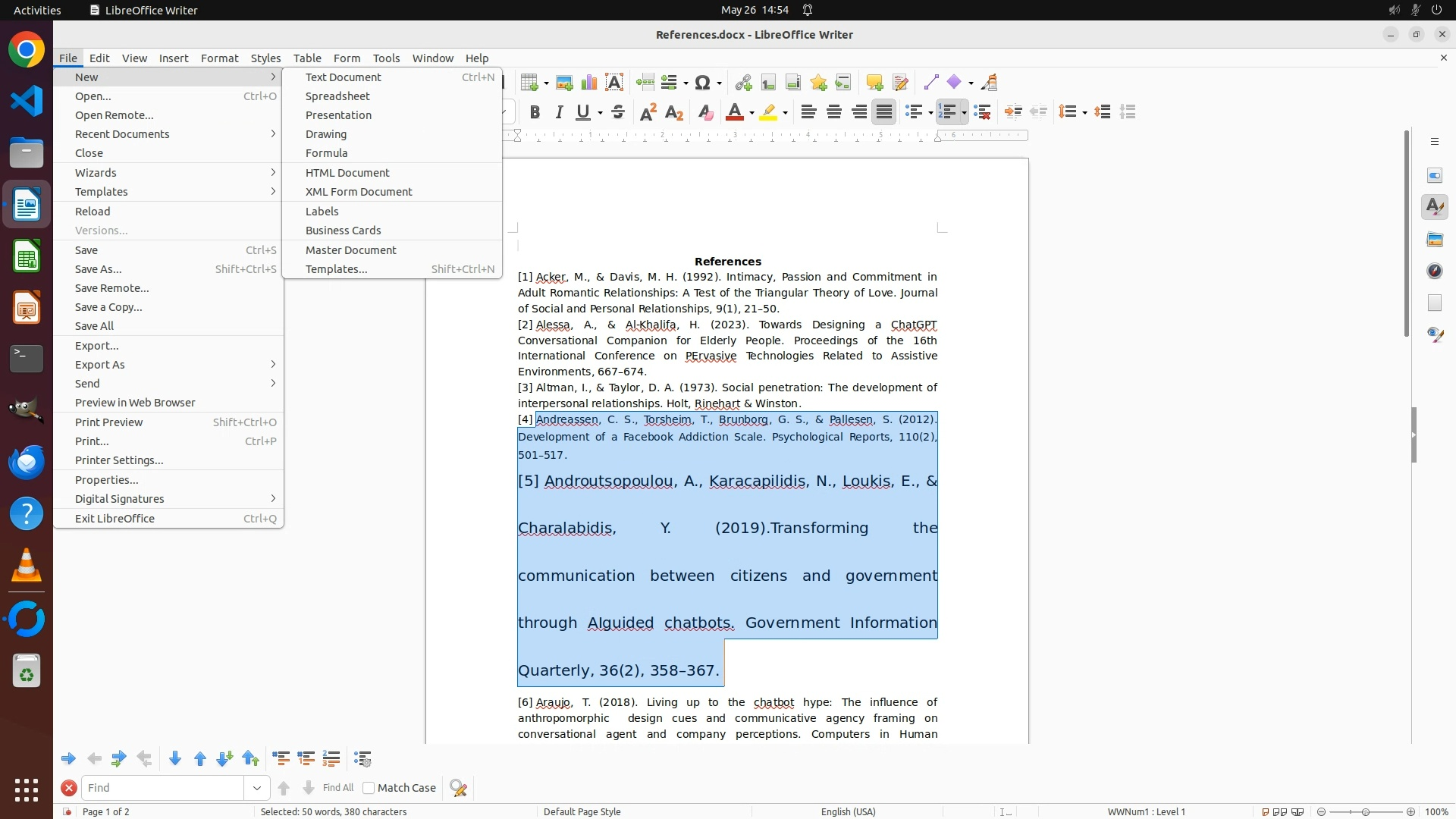
Task: Open the Find history dropdown
Action: coord(257,788)
